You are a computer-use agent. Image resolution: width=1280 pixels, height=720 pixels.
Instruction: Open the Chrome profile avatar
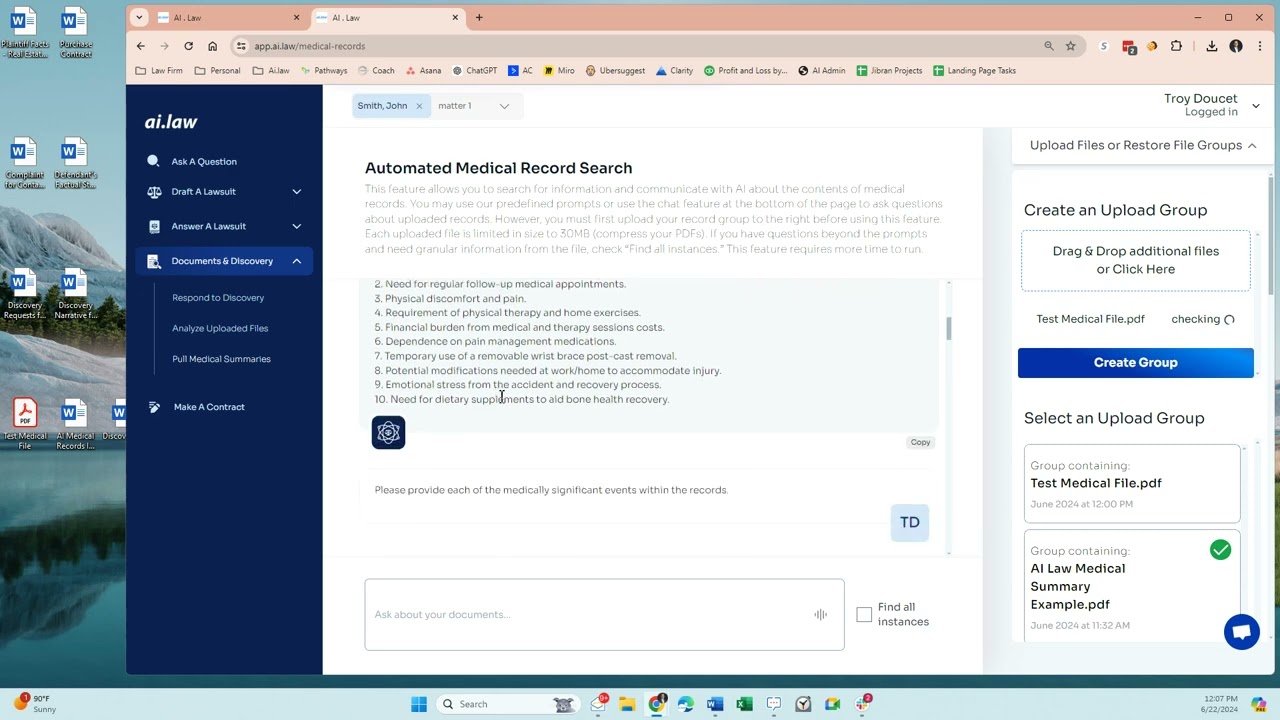(x=1236, y=46)
